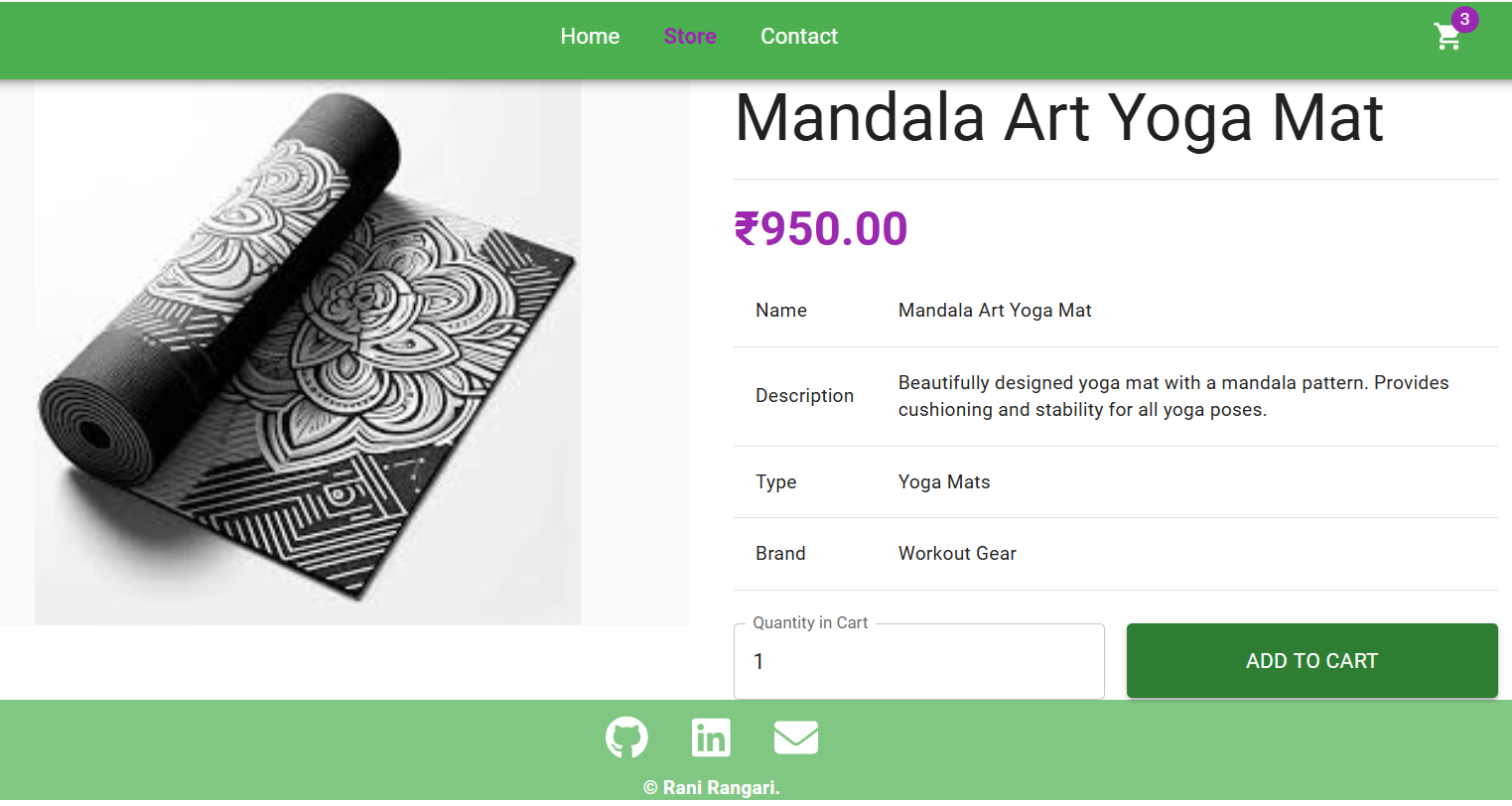Viewport: 1512px width, 806px height.
Task: Navigate to the Home menu item
Action: pos(590,36)
